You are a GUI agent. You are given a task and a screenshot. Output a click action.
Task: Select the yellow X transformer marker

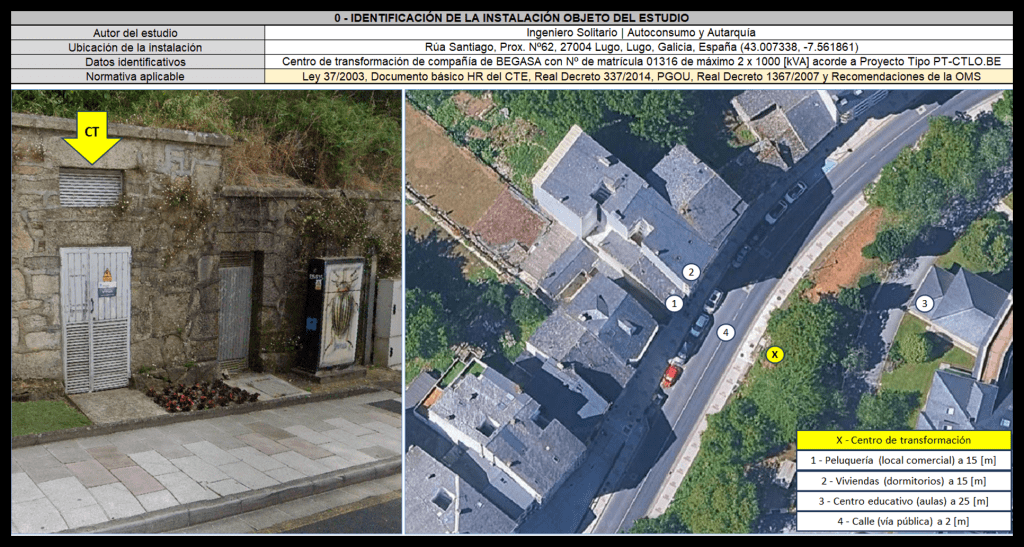(774, 354)
